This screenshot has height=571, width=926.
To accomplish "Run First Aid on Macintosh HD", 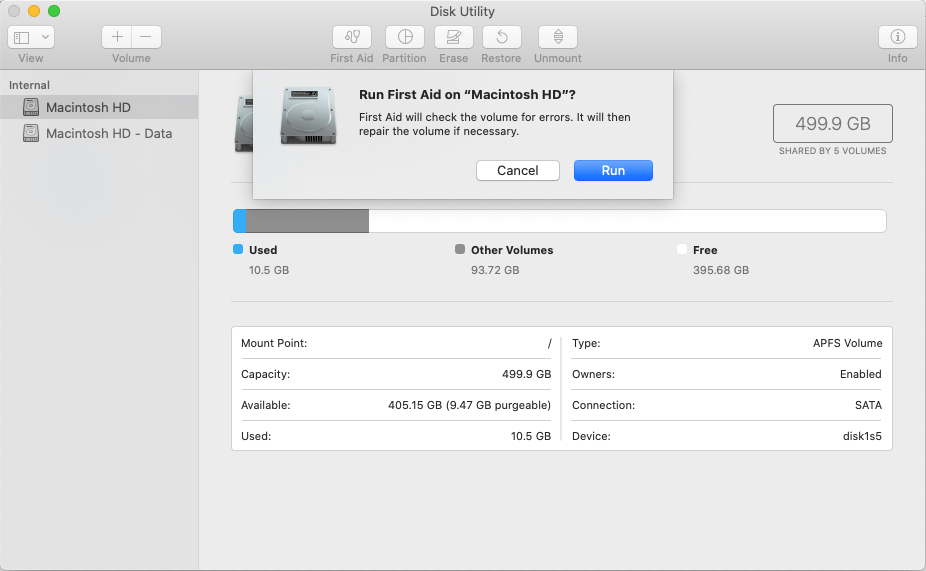I will pyautogui.click(x=613, y=171).
